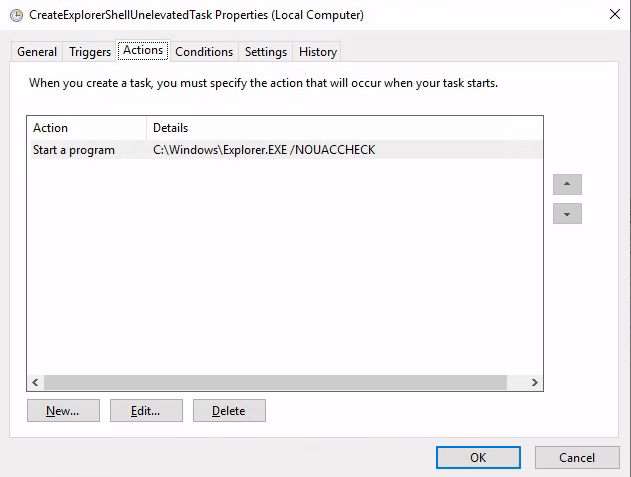Screen dimensions: 631x477
Task: Click the New... button
Action: 63,411
